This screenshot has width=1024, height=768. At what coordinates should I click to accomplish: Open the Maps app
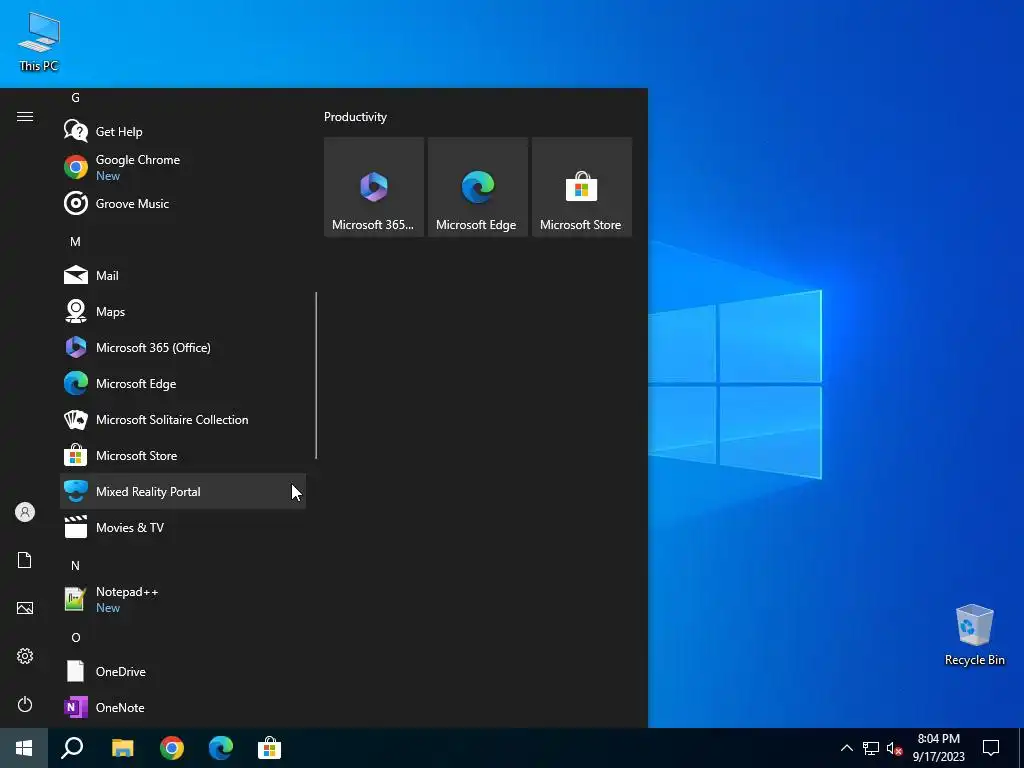point(183,311)
